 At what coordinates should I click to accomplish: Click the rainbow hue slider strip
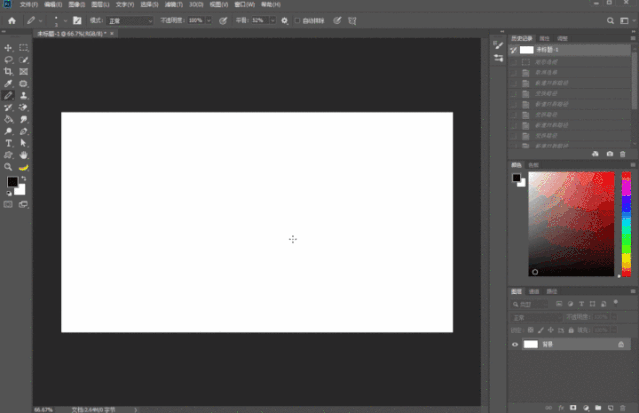(x=626, y=224)
